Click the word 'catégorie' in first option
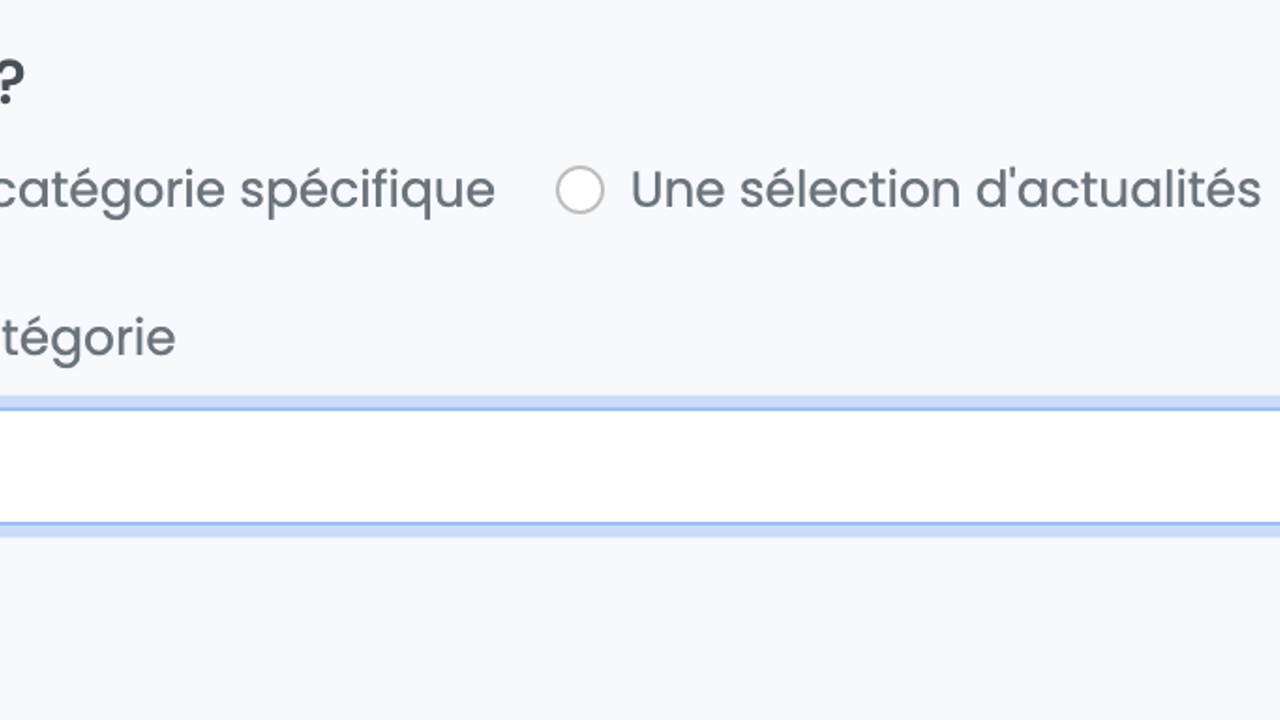The height and width of the screenshot is (720, 1280). point(110,190)
